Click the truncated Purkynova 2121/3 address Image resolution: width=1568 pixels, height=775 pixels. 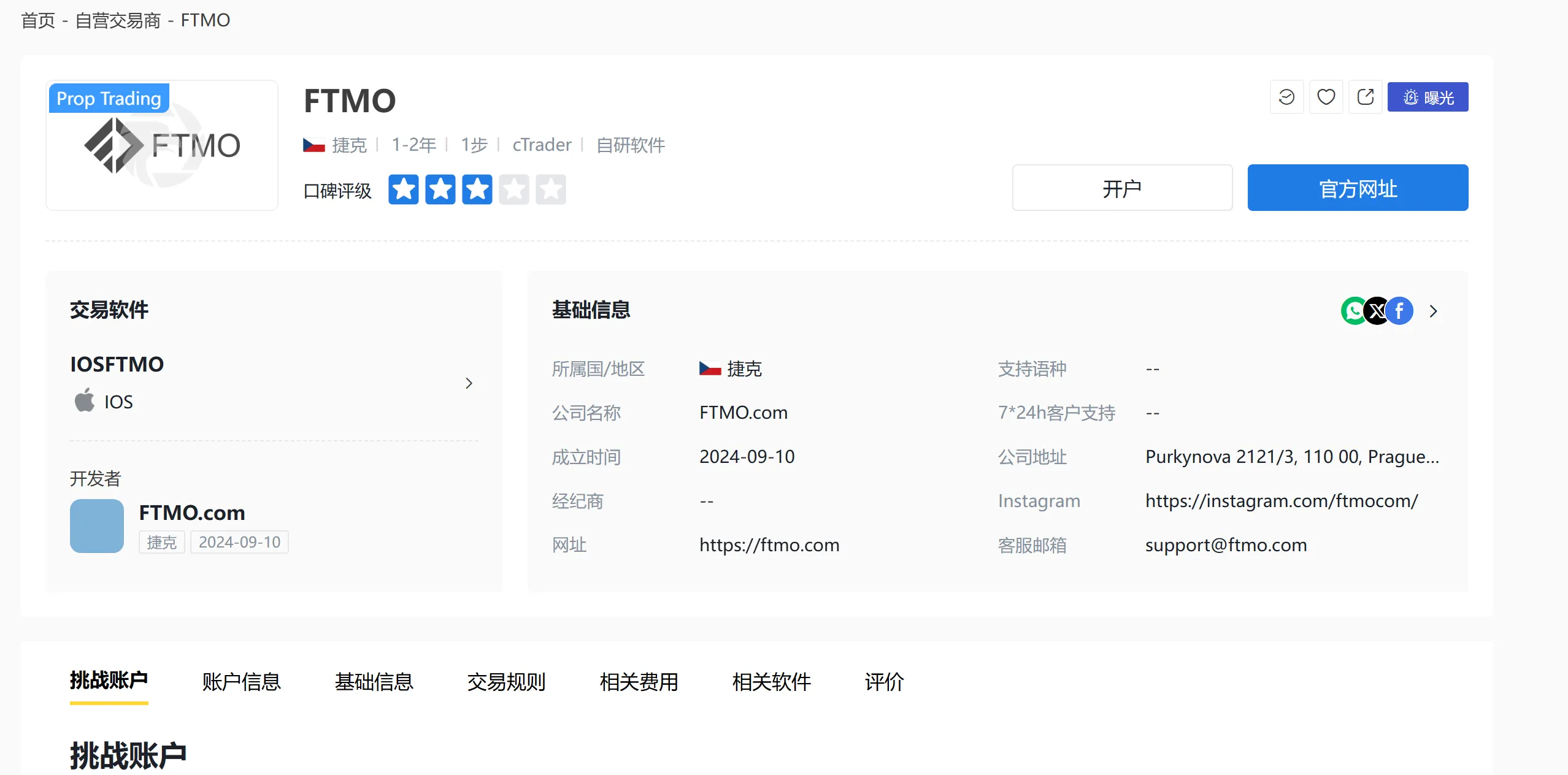click(1292, 457)
